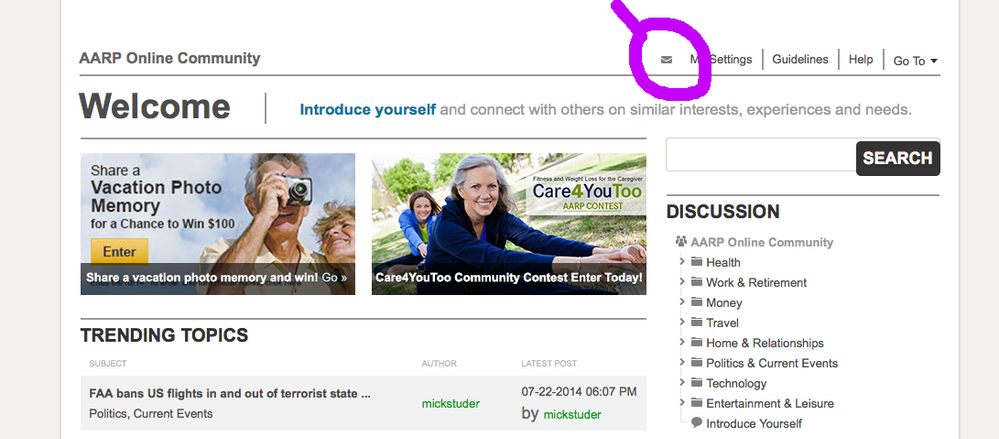Click the LATEST POST column header
The image size is (999, 439).
549,364
